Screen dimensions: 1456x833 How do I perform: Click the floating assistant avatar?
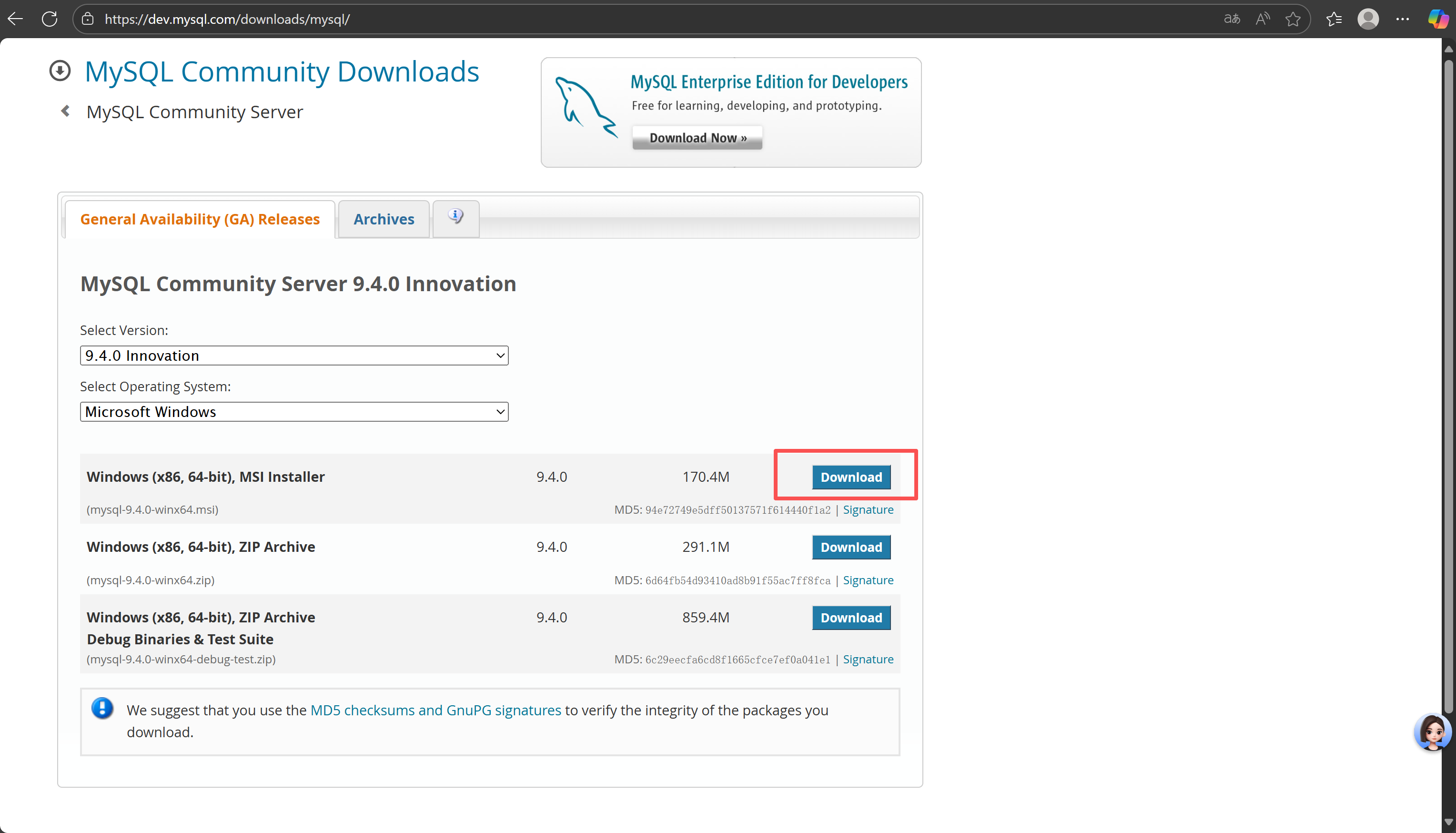pyautogui.click(x=1433, y=732)
